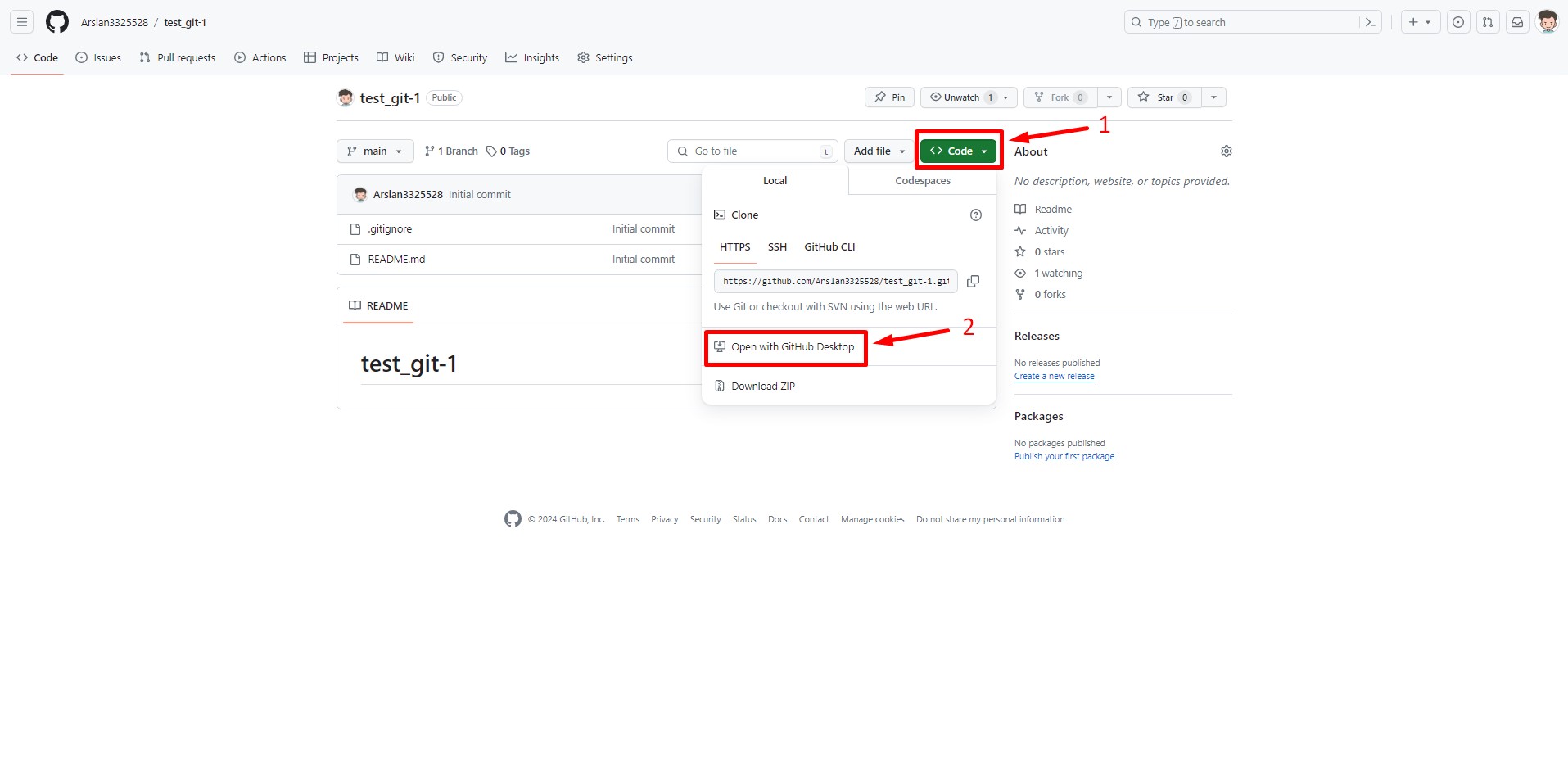1568x764 pixels.
Task: Open the Insights tab
Action: pyautogui.click(x=532, y=57)
